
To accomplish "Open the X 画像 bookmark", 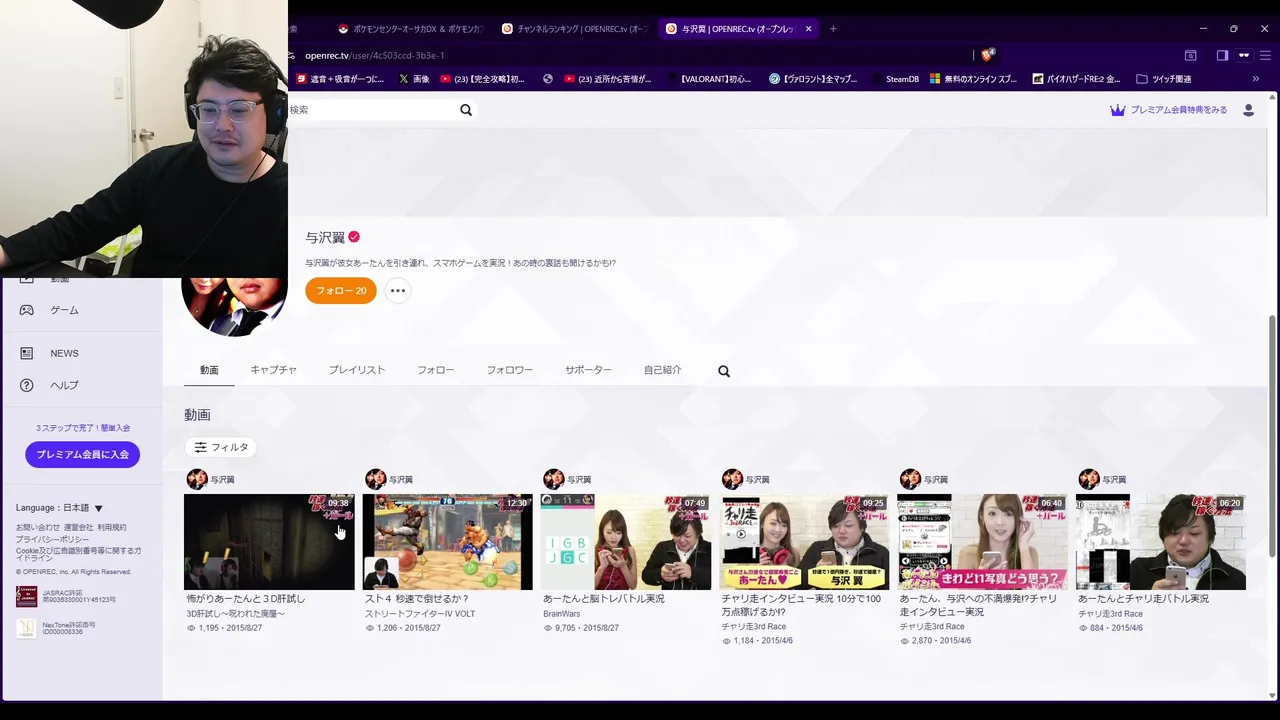I will coord(414,79).
